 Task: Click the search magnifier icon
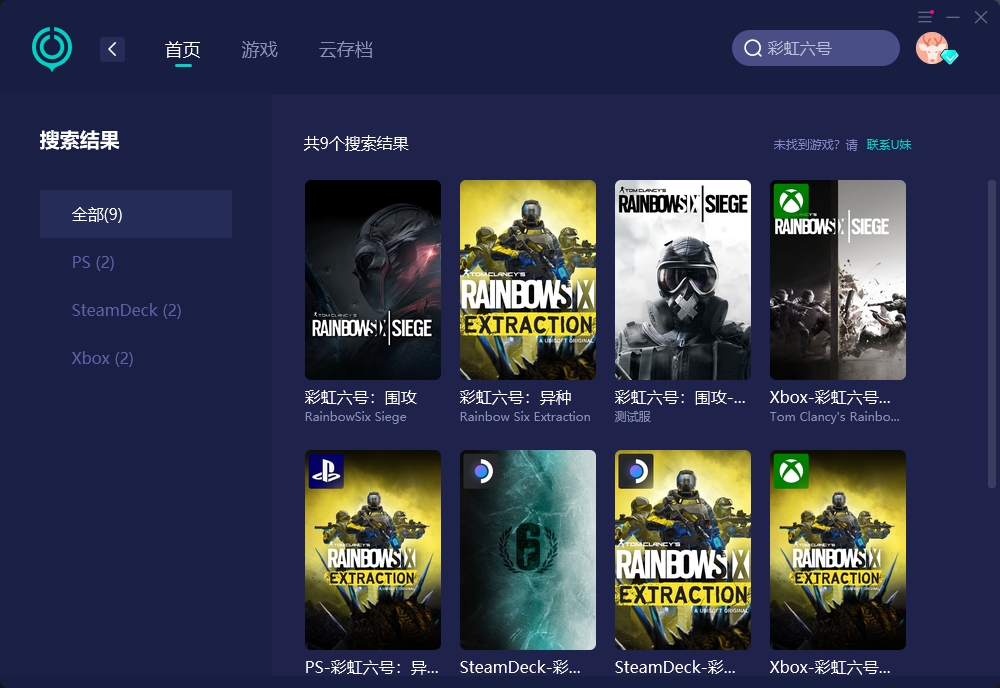pyautogui.click(x=753, y=48)
